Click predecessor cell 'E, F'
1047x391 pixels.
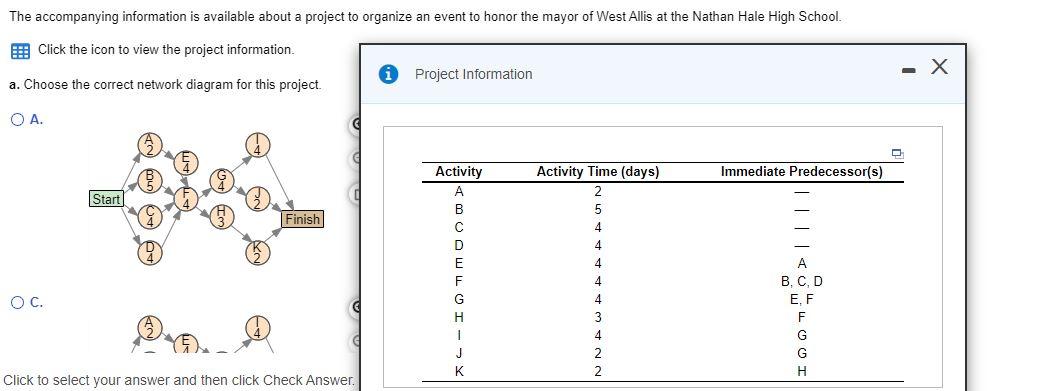(801, 299)
